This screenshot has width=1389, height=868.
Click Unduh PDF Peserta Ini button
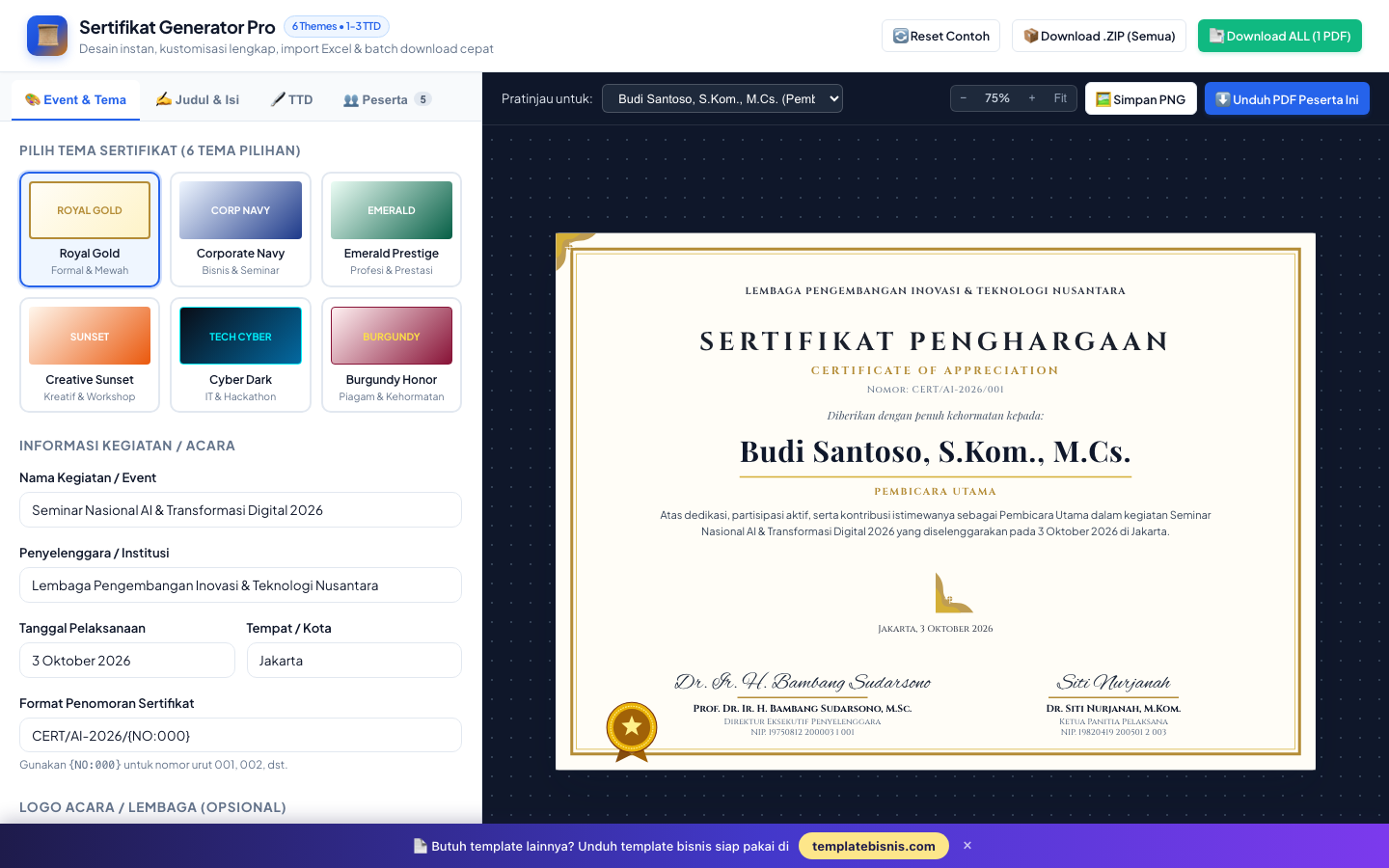click(1287, 98)
